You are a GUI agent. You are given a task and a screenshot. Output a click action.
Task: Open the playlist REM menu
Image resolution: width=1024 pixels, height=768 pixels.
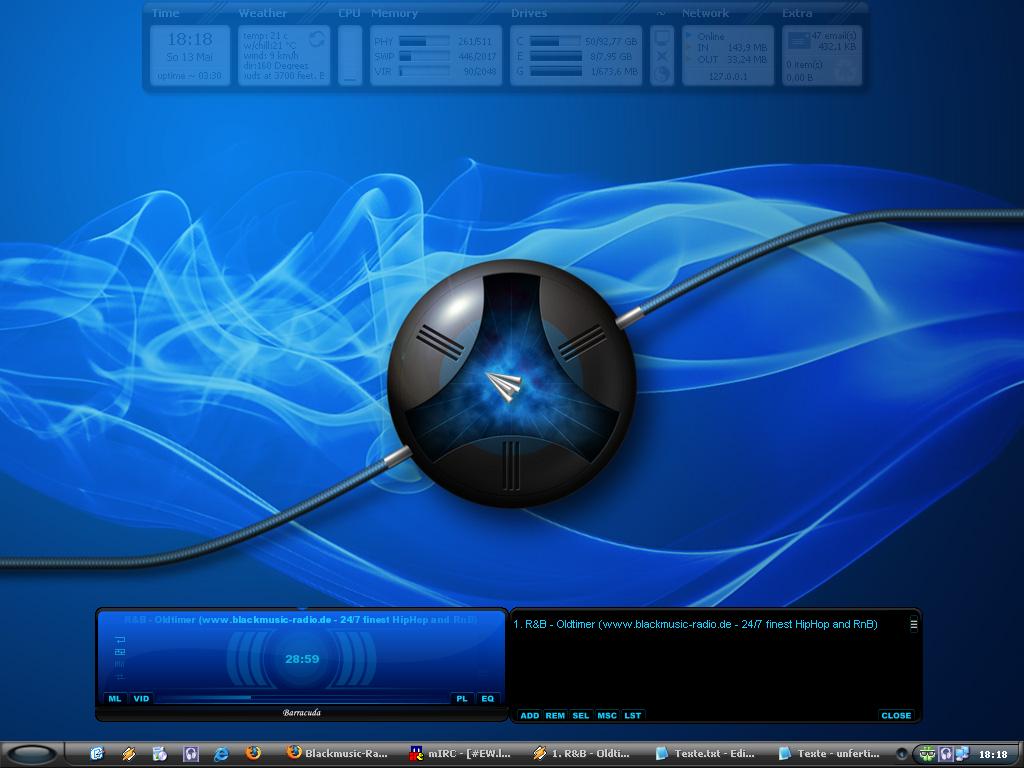click(555, 715)
